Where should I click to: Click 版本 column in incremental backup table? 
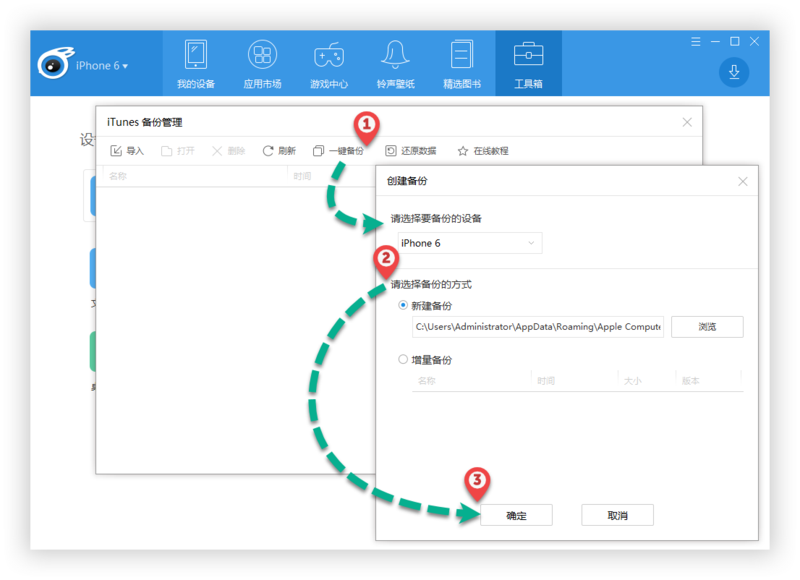(690, 381)
